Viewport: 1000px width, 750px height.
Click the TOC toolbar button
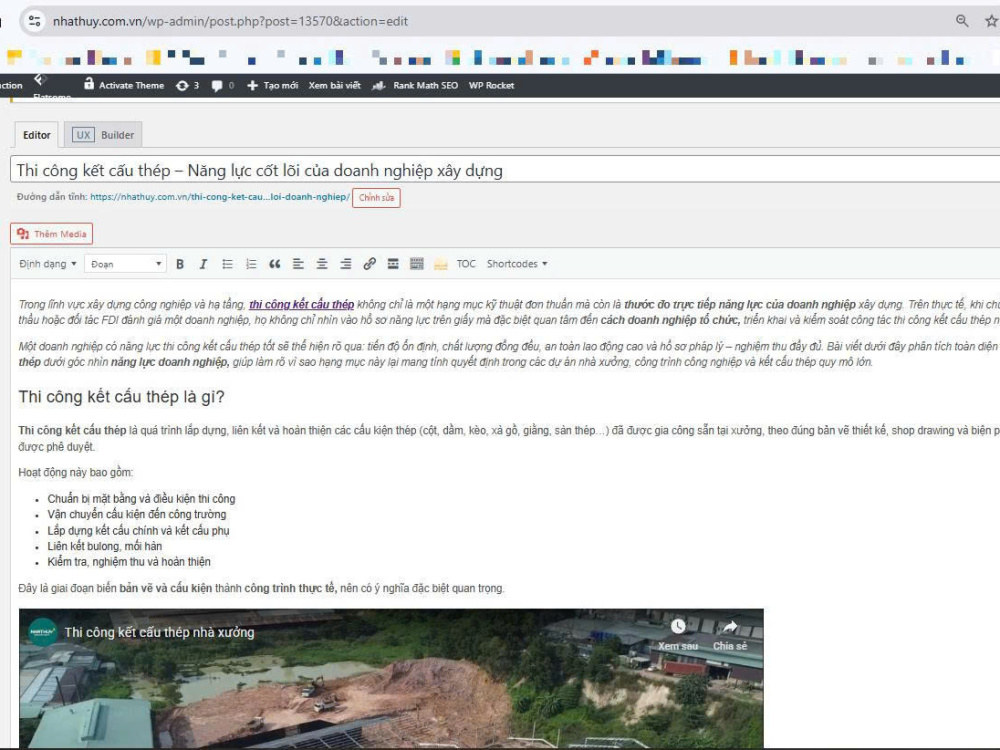tap(466, 264)
